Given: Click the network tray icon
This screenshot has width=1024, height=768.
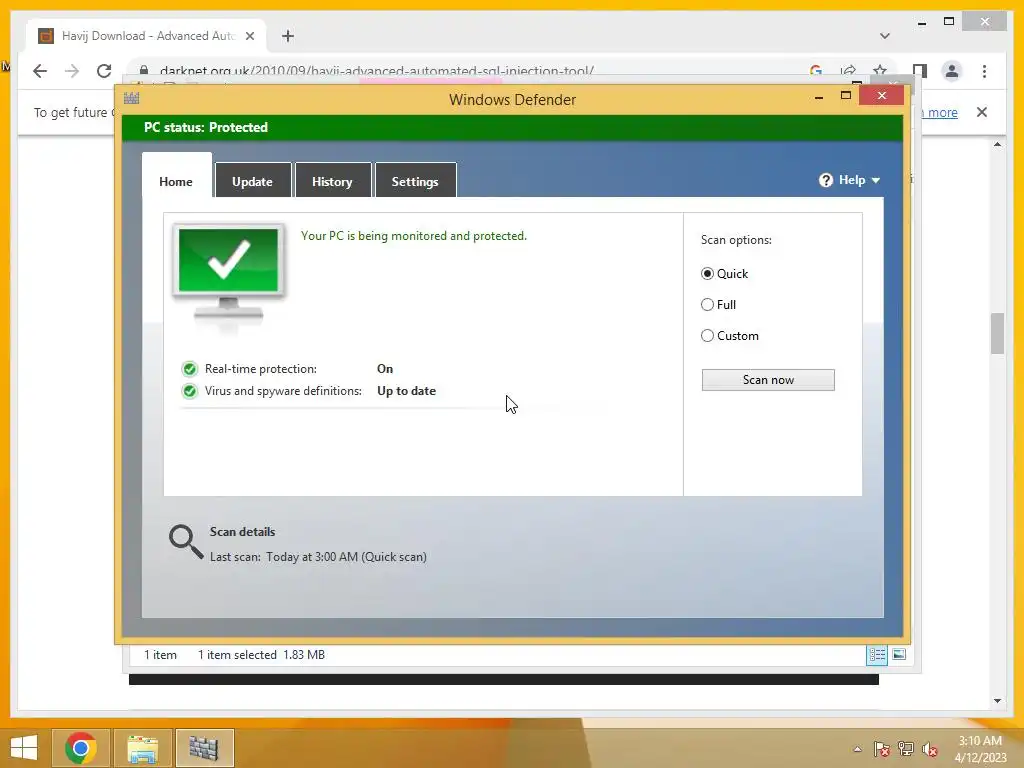Looking at the screenshot, I should (906, 749).
